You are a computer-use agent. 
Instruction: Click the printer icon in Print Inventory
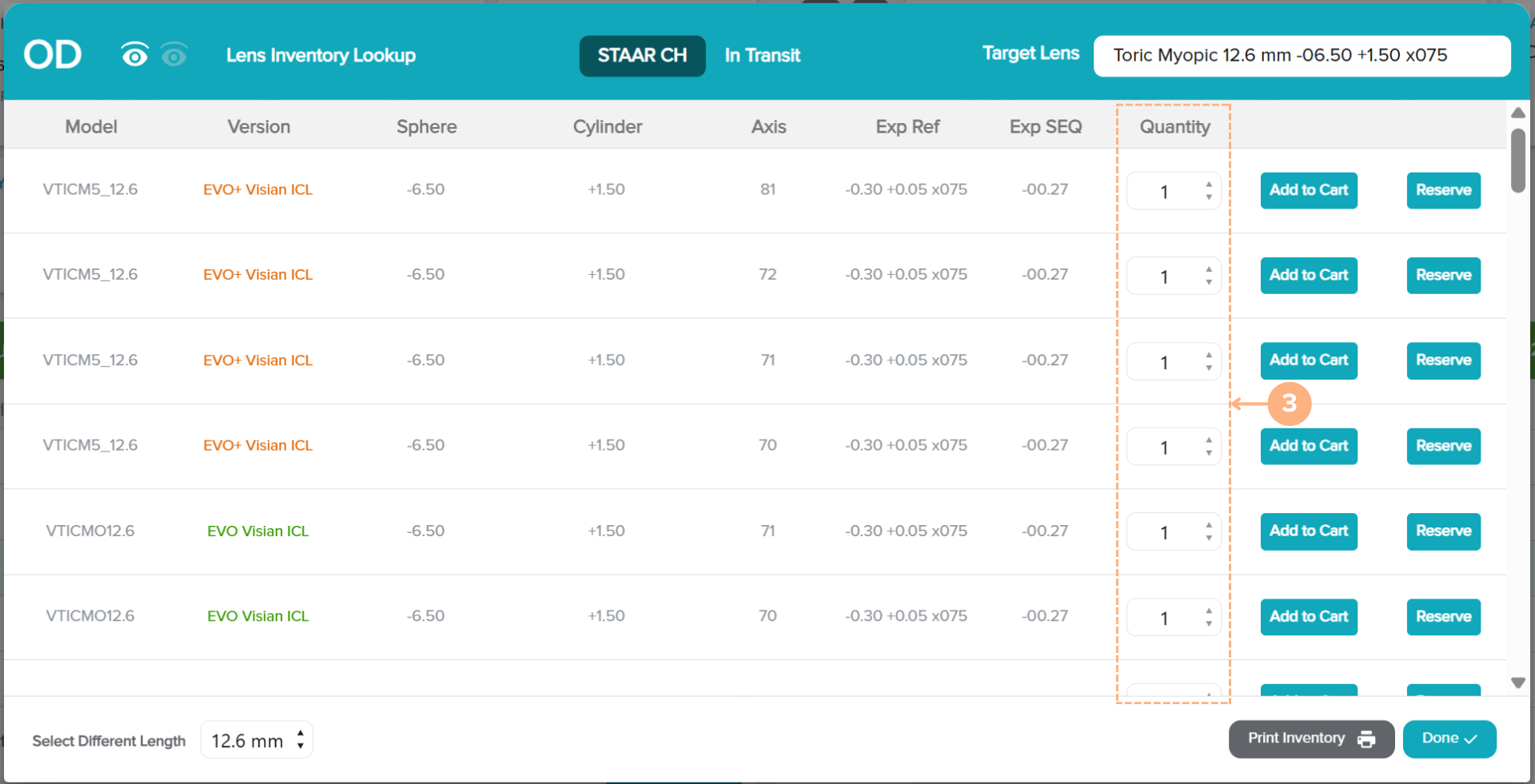pyautogui.click(x=1366, y=739)
